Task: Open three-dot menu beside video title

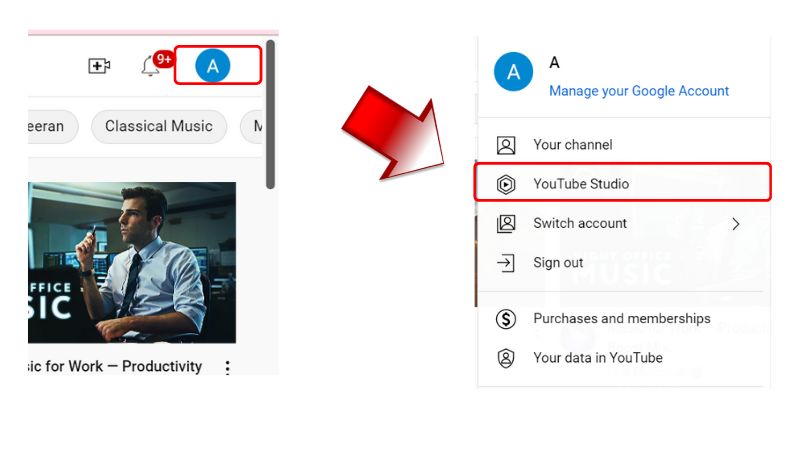Action: [228, 367]
